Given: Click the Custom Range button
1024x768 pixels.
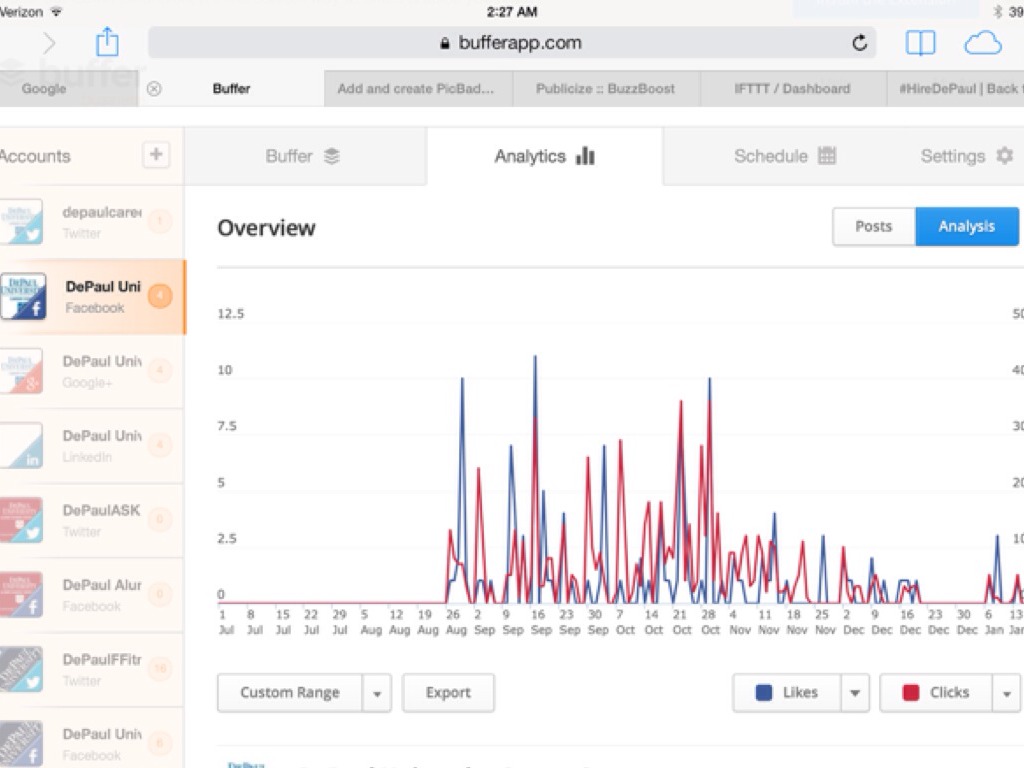Looking at the screenshot, I should pos(289,693).
